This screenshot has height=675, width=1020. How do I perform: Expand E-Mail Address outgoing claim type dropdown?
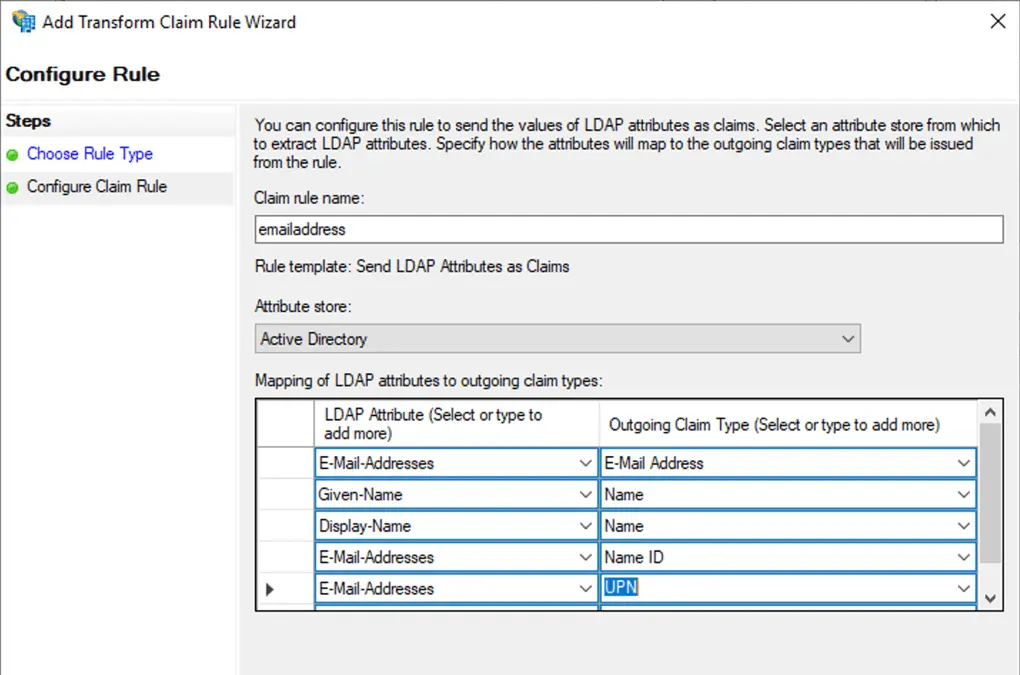coord(963,463)
